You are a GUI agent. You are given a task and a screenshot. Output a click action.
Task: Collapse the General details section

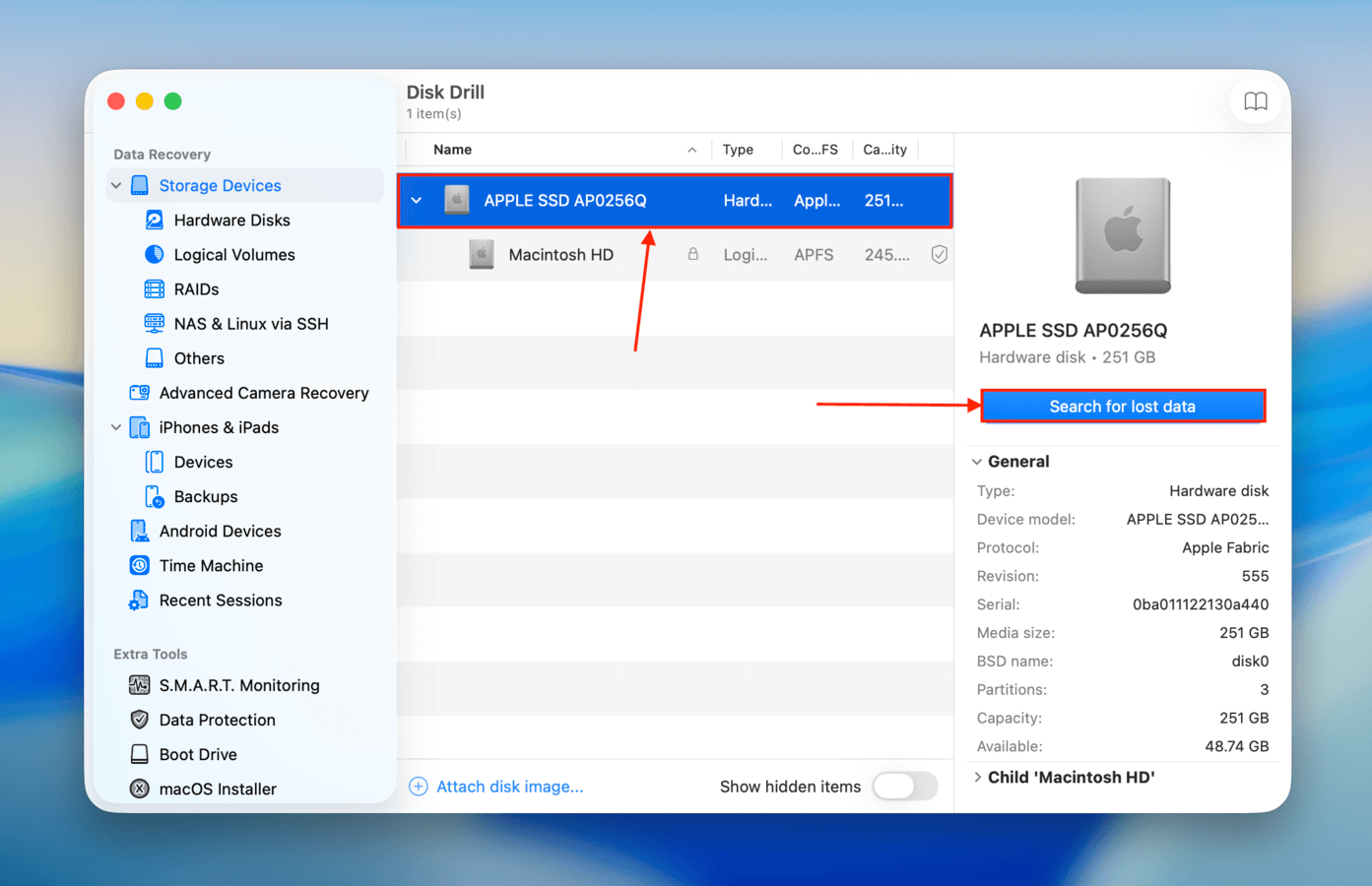[x=976, y=461]
